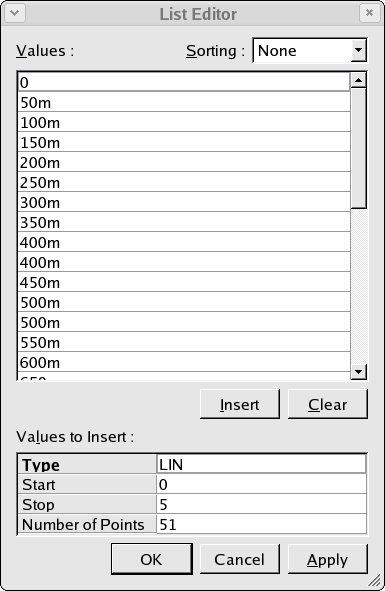Close the List Editor dialog
The image size is (385, 591).
[370, 13]
